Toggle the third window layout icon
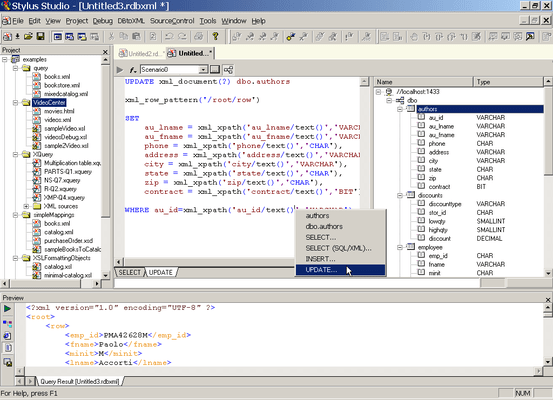 [x=82, y=36]
